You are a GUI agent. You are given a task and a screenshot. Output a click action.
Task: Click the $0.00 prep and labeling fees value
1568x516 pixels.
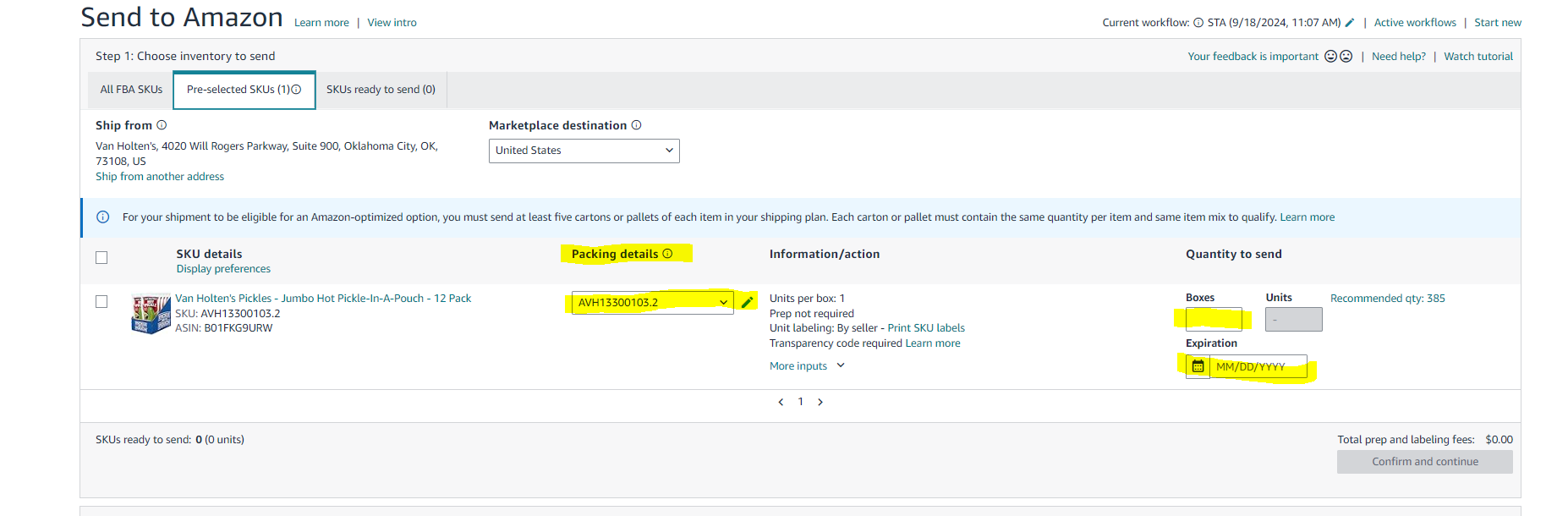(1499, 440)
